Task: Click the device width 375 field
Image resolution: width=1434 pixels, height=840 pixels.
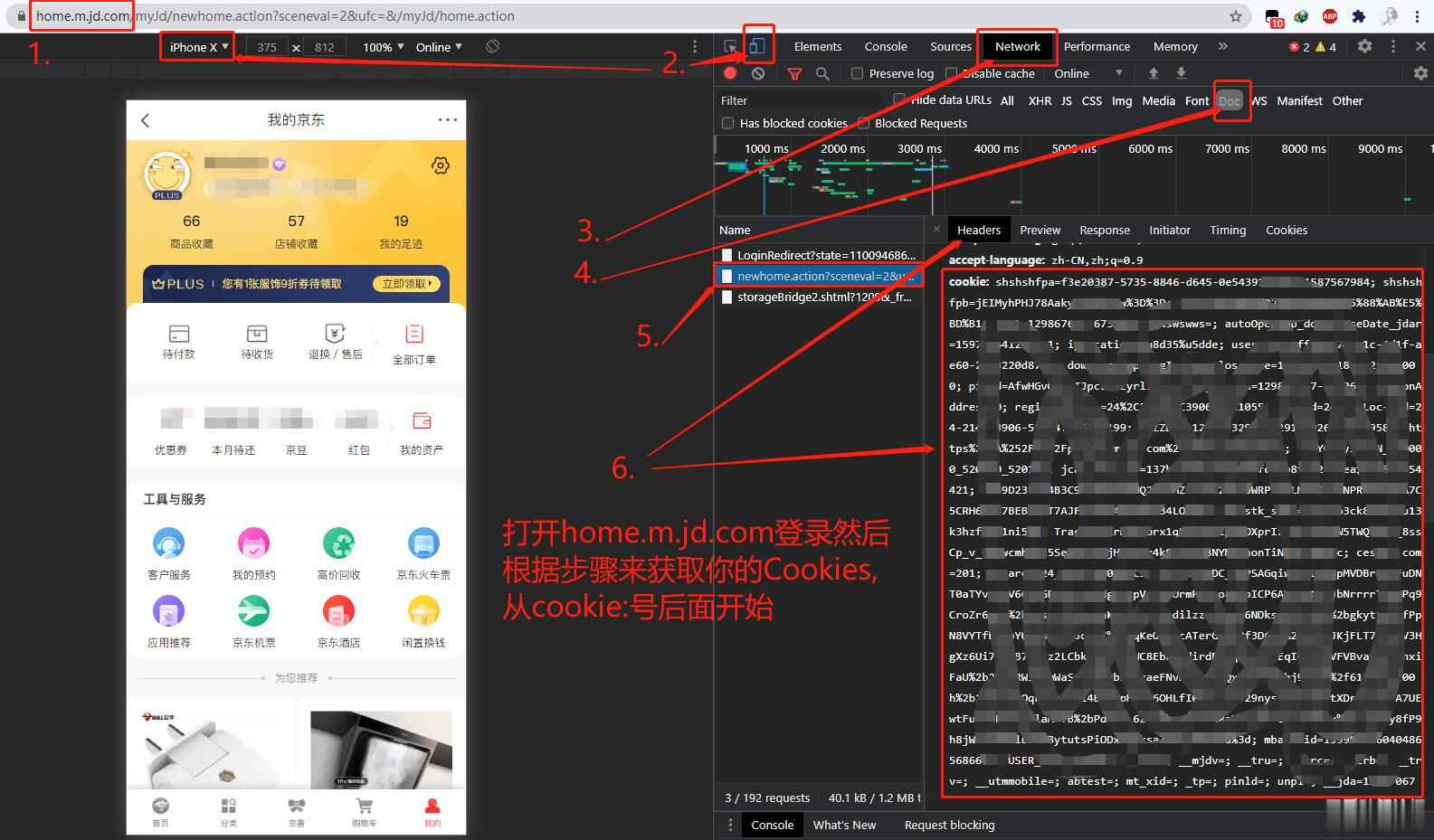Action: [267, 47]
